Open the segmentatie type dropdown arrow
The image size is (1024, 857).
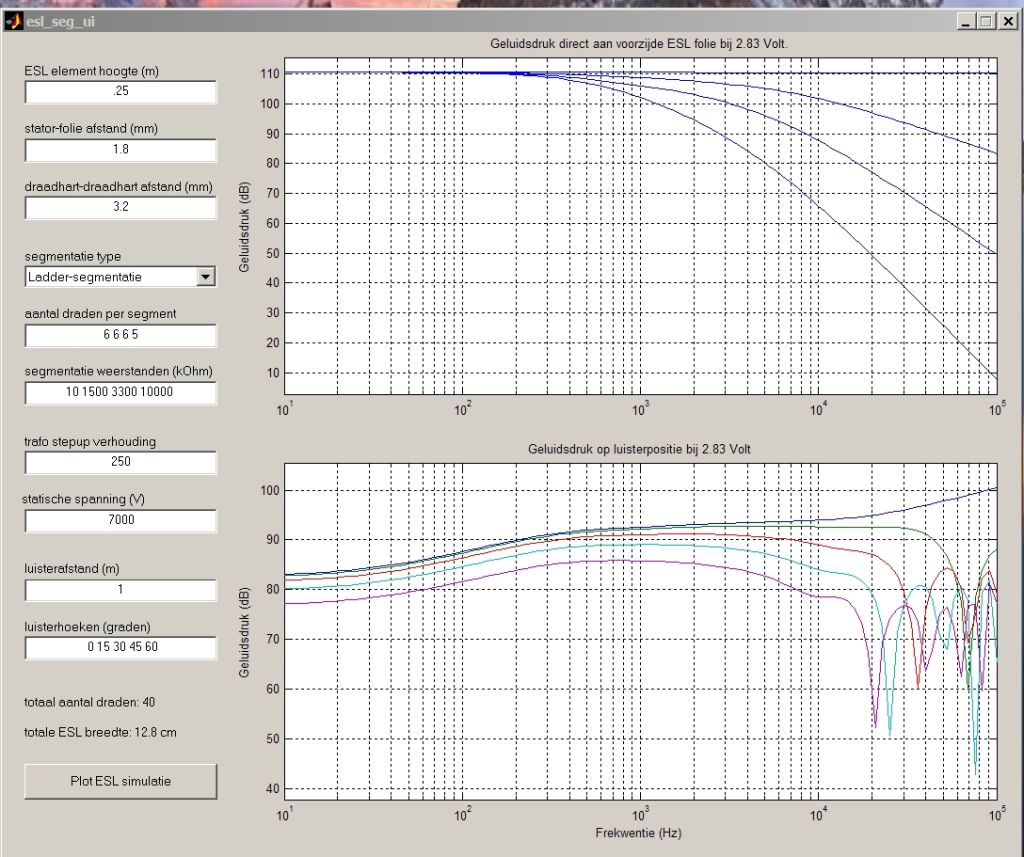[206, 277]
